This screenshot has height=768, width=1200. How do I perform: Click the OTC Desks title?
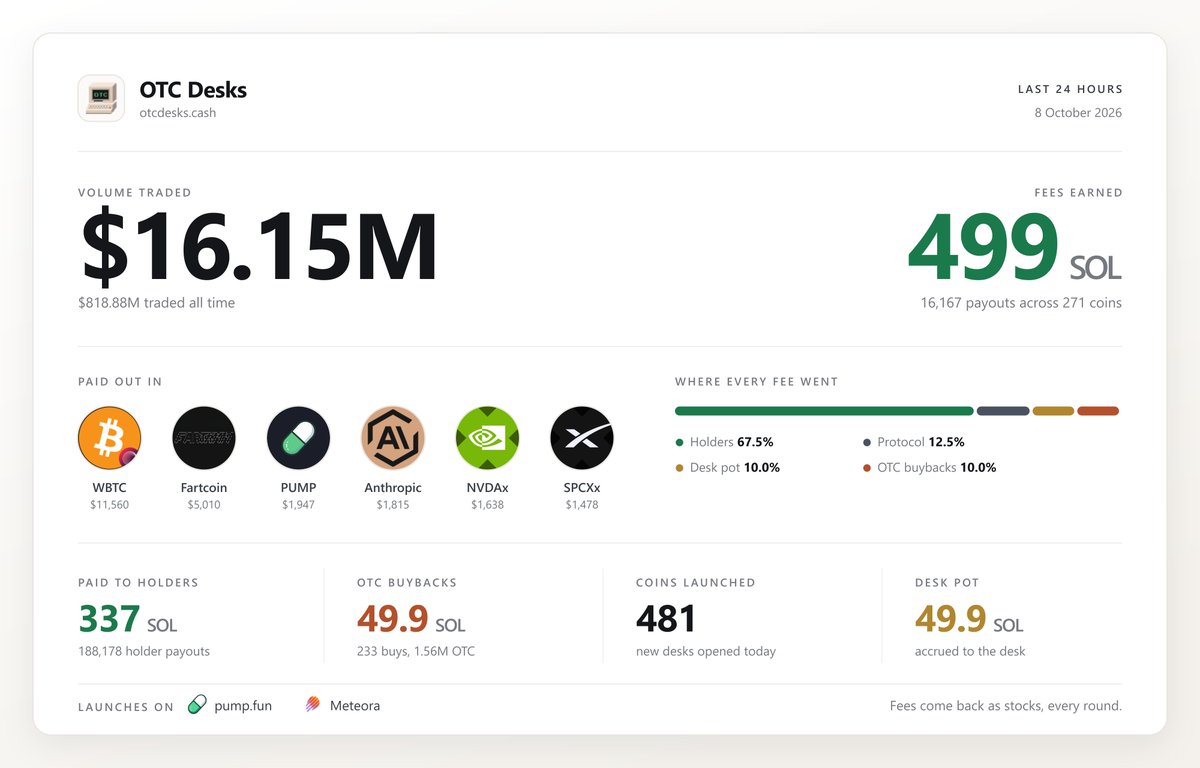coord(193,89)
